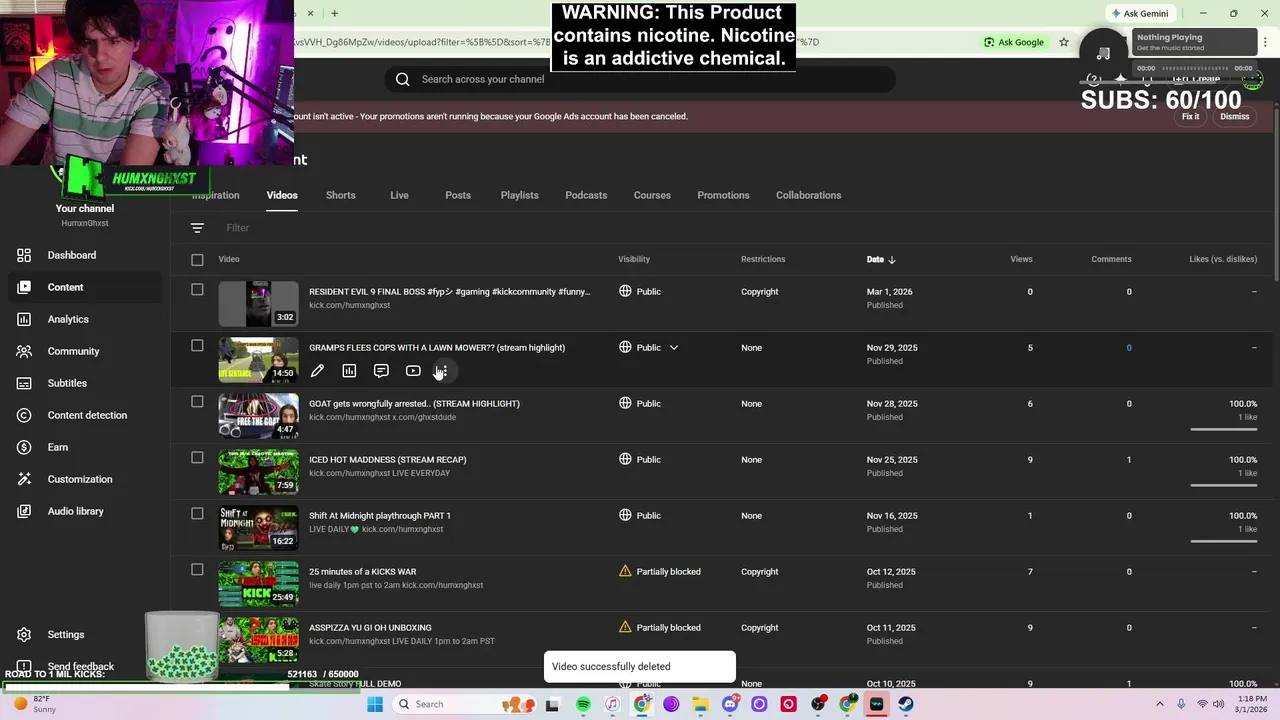1280x720 pixels.
Task: Dismiss the Google Ads warning banner
Action: click(1234, 117)
